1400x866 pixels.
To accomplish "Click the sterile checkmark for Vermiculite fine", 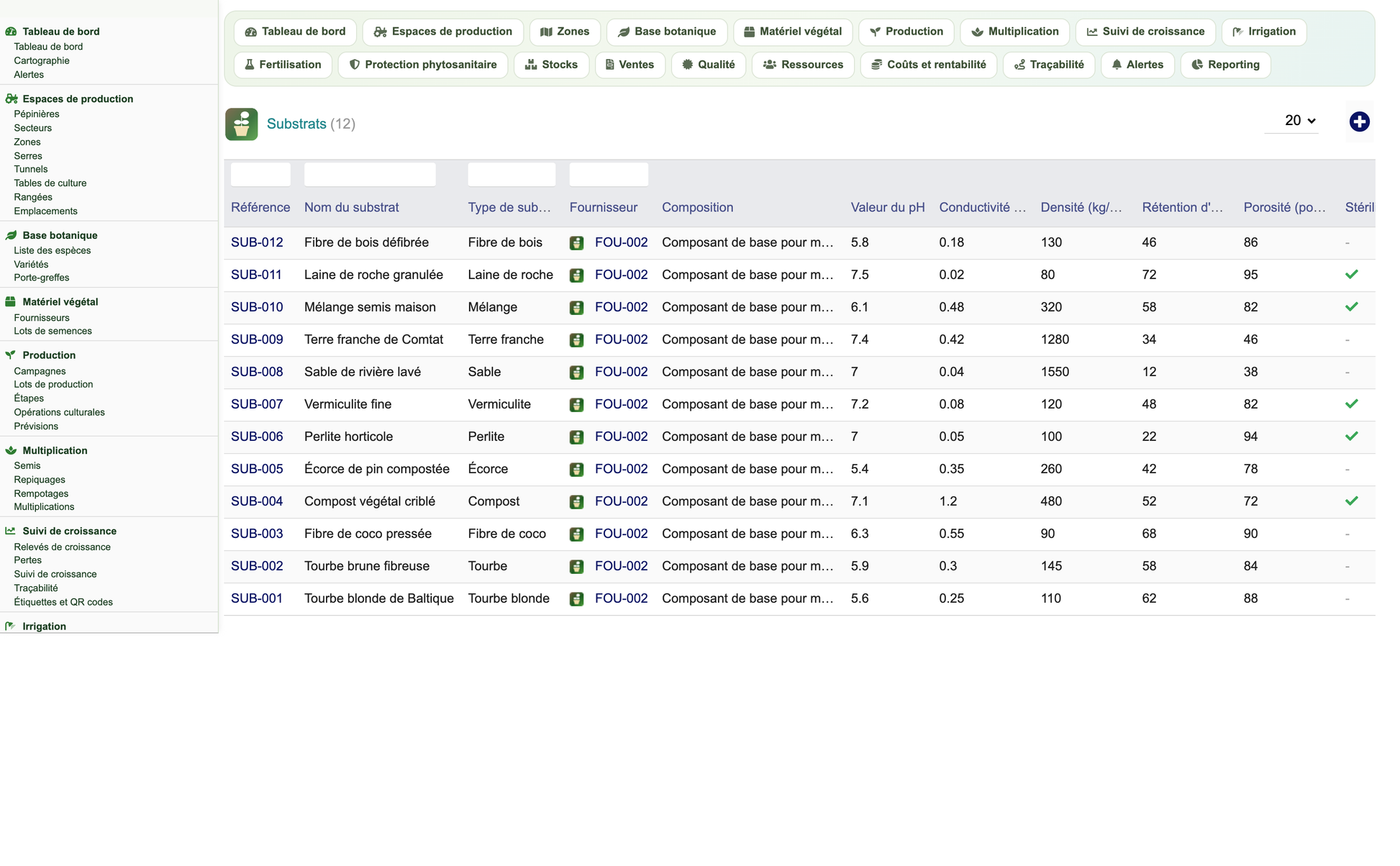I will 1352,404.
